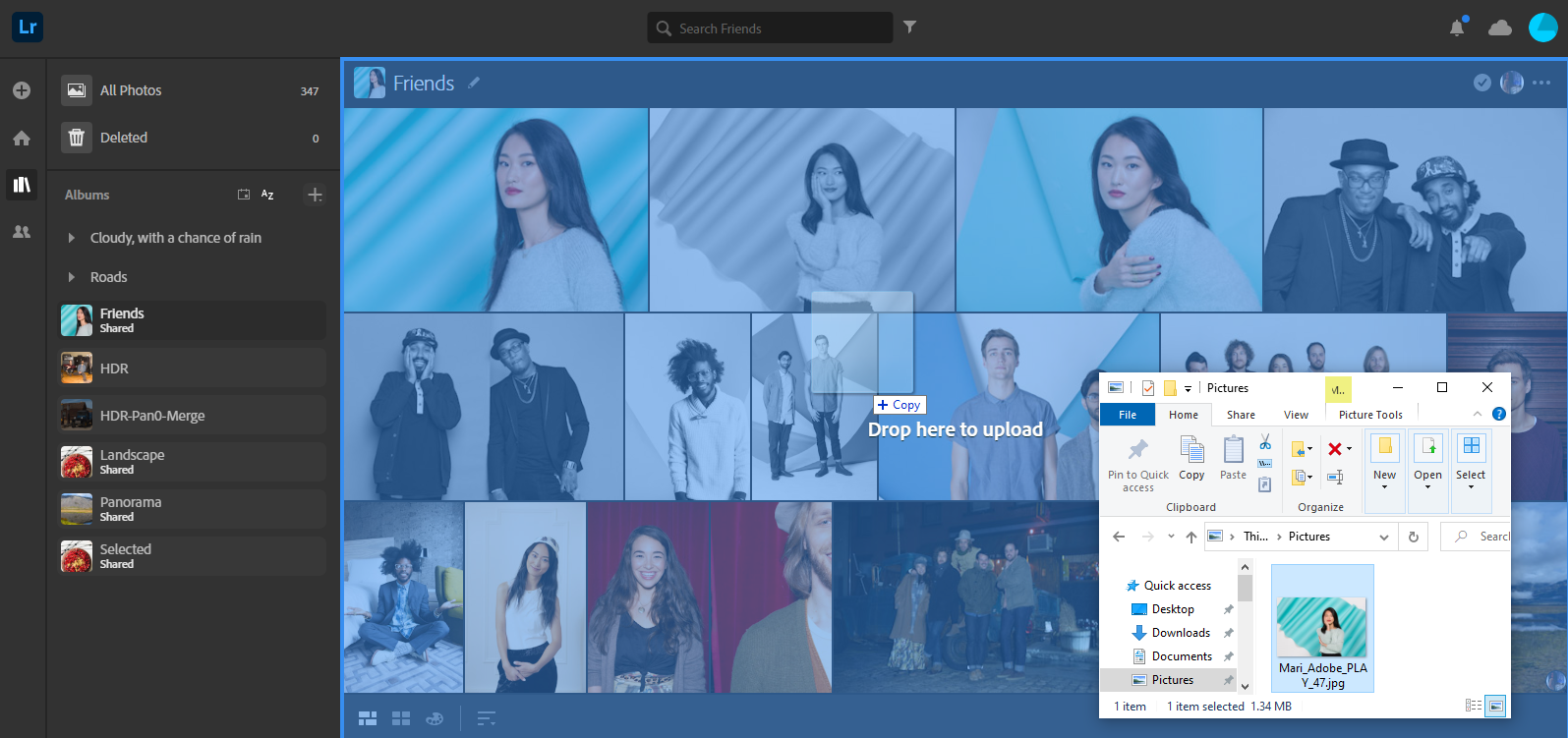1568x738 pixels.
Task: Check the cloud sync status icon
Action: (x=1500, y=28)
